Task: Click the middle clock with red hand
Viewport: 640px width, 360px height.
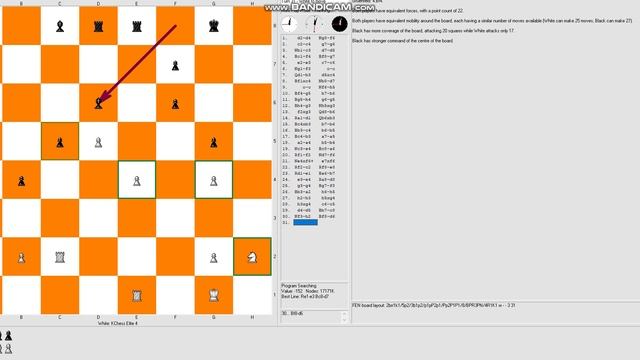Action: coord(313,24)
